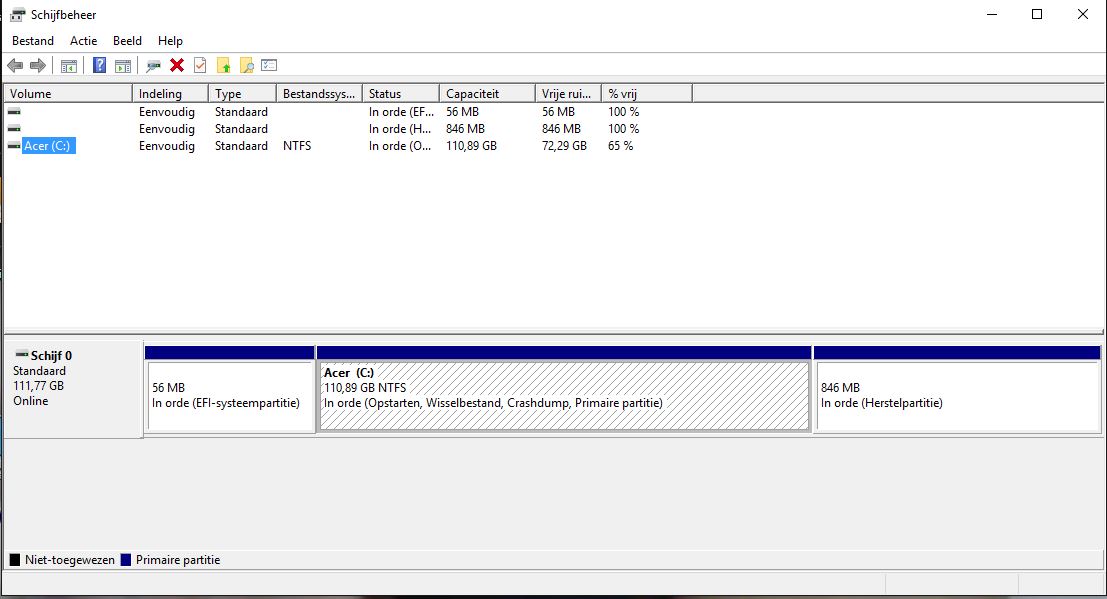
Task: Click the Online status under Schijf 0
Action: pos(31,401)
